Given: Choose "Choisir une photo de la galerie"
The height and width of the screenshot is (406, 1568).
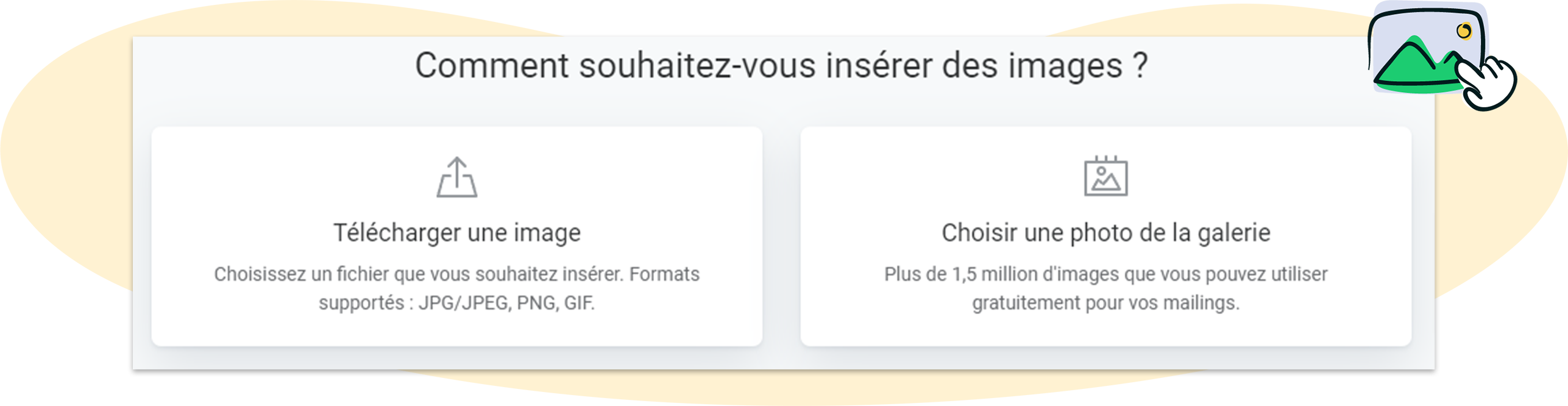Looking at the screenshot, I should point(1105,233).
